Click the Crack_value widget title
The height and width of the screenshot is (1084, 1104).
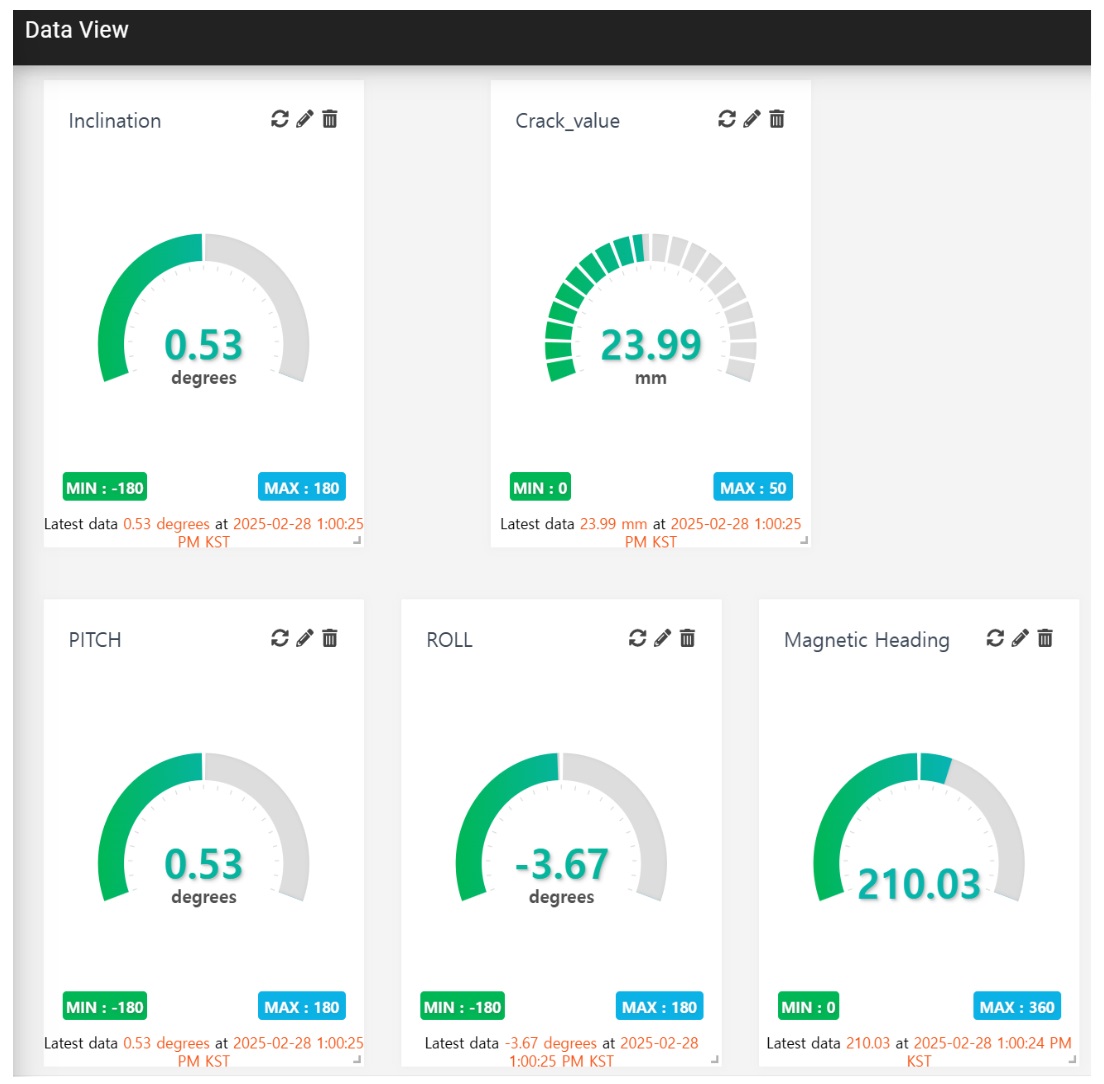click(567, 121)
